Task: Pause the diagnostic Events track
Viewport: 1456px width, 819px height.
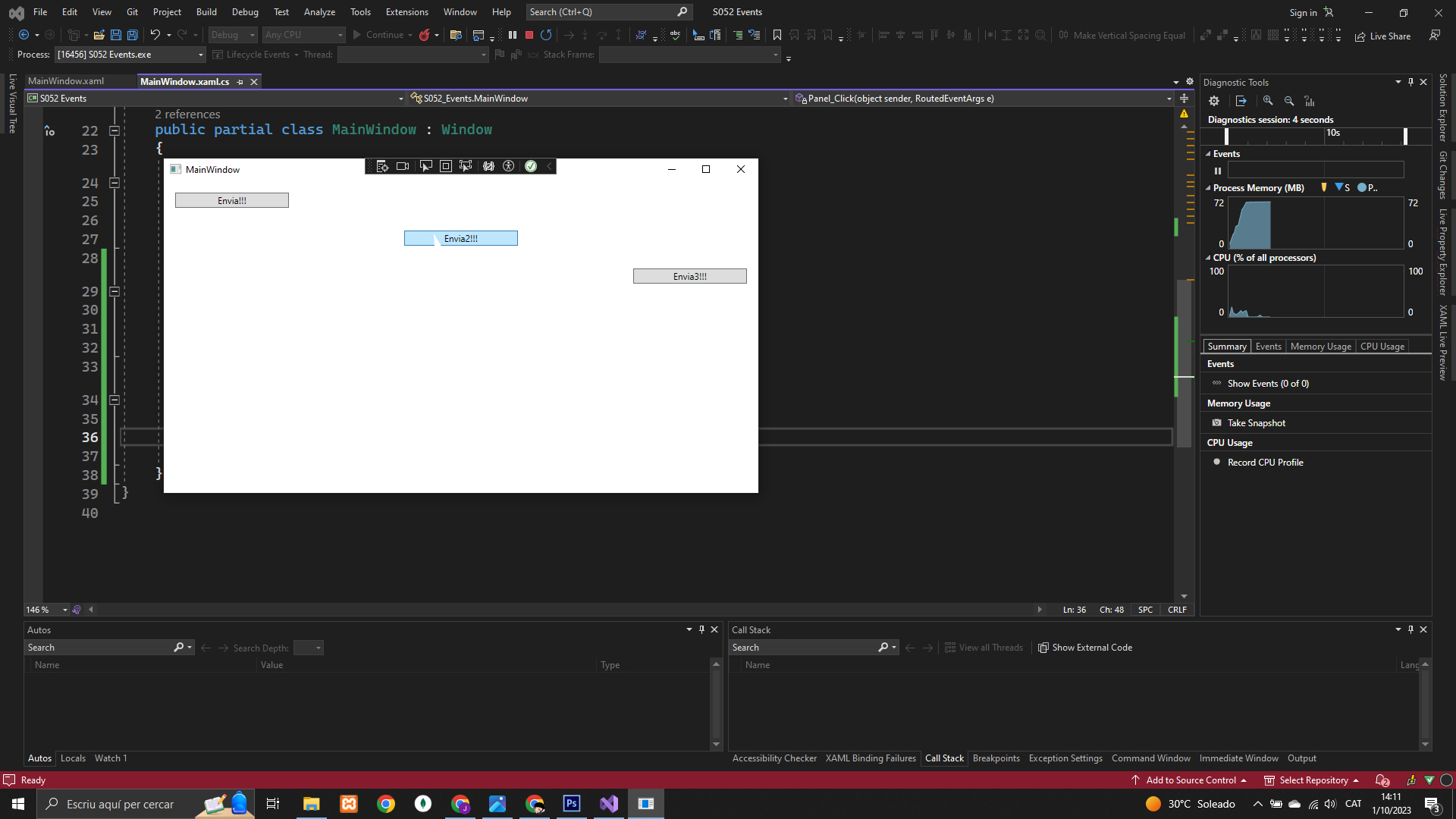Action: click(1218, 171)
